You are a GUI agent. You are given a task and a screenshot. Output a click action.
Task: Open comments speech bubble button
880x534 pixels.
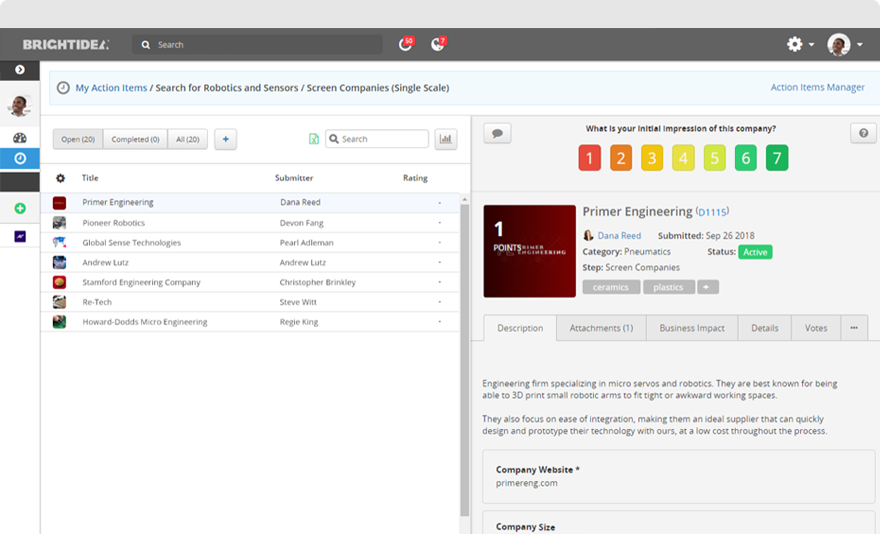click(x=497, y=133)
